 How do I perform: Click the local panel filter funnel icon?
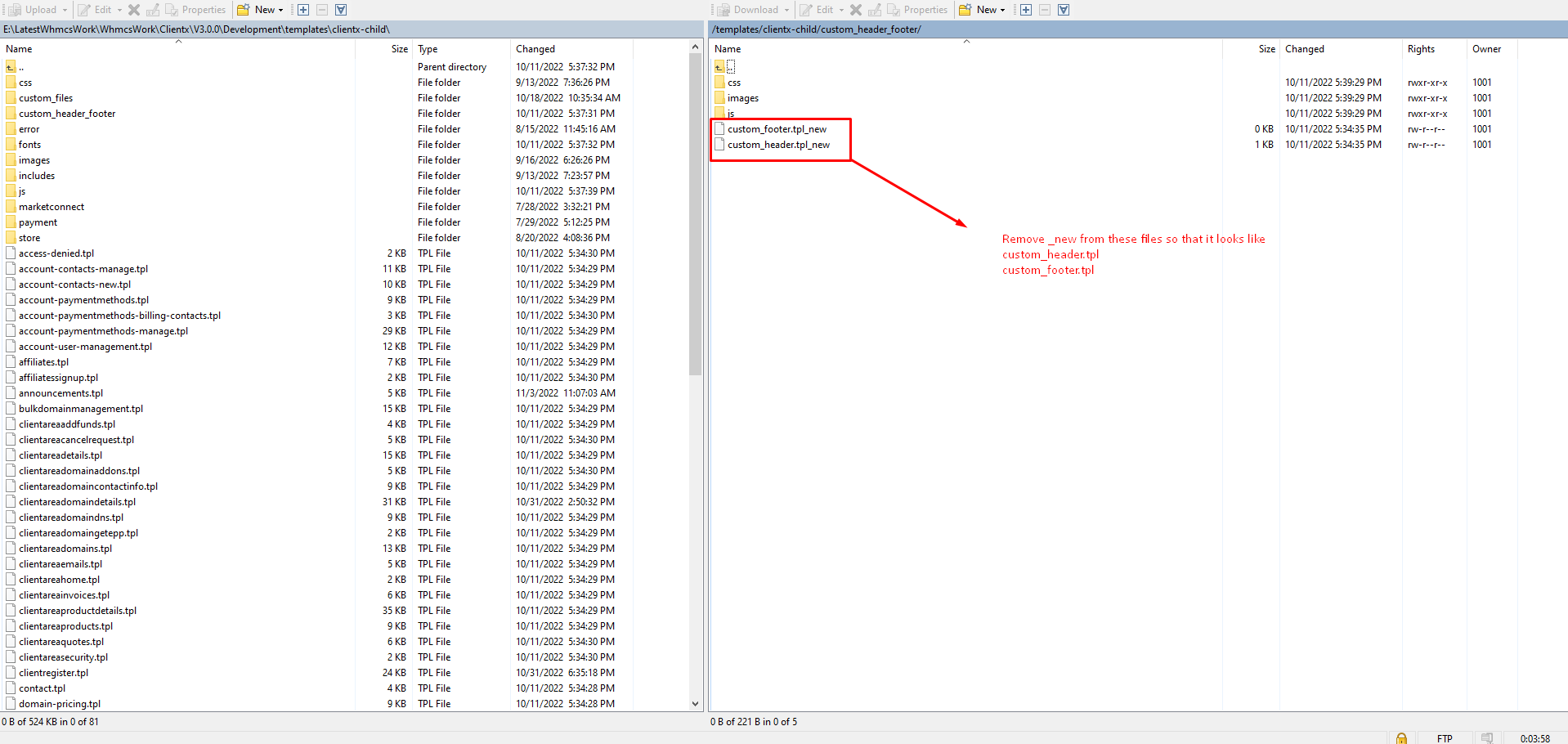click(341, 10)
